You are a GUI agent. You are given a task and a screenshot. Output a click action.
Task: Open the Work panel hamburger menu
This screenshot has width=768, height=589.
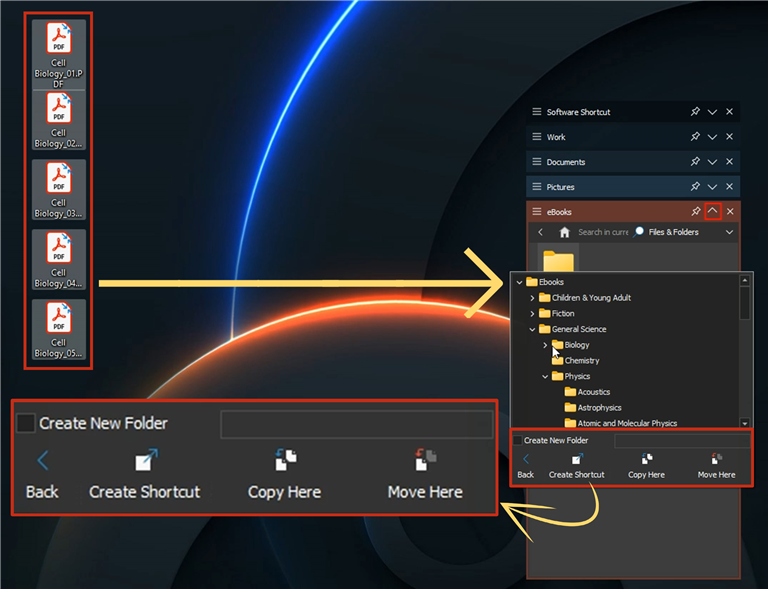(537, 137)
